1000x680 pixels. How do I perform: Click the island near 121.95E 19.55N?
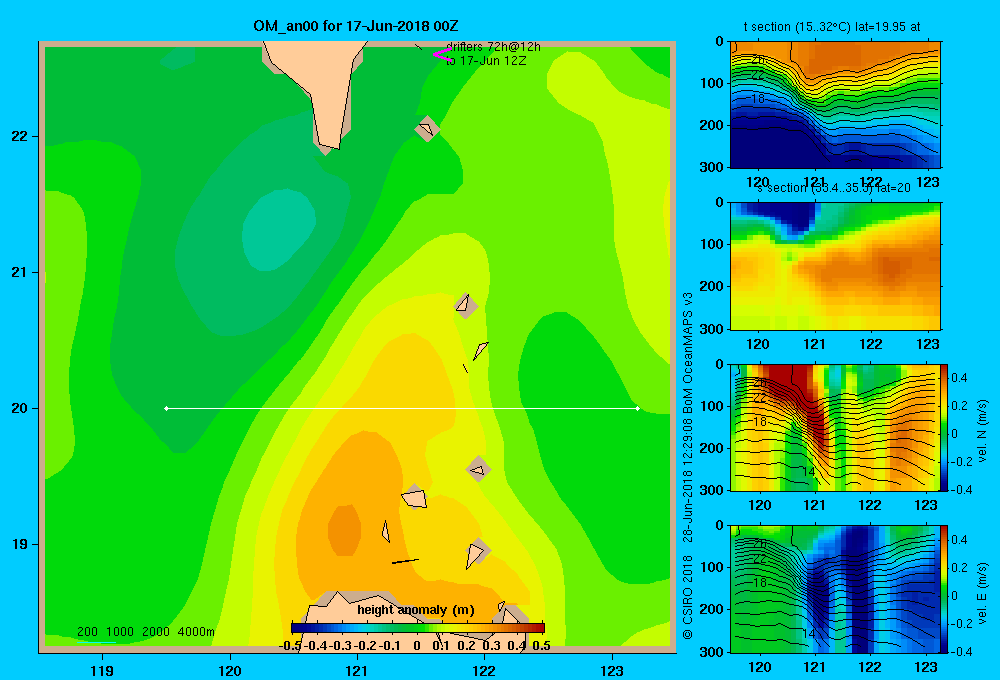(478, 470)
